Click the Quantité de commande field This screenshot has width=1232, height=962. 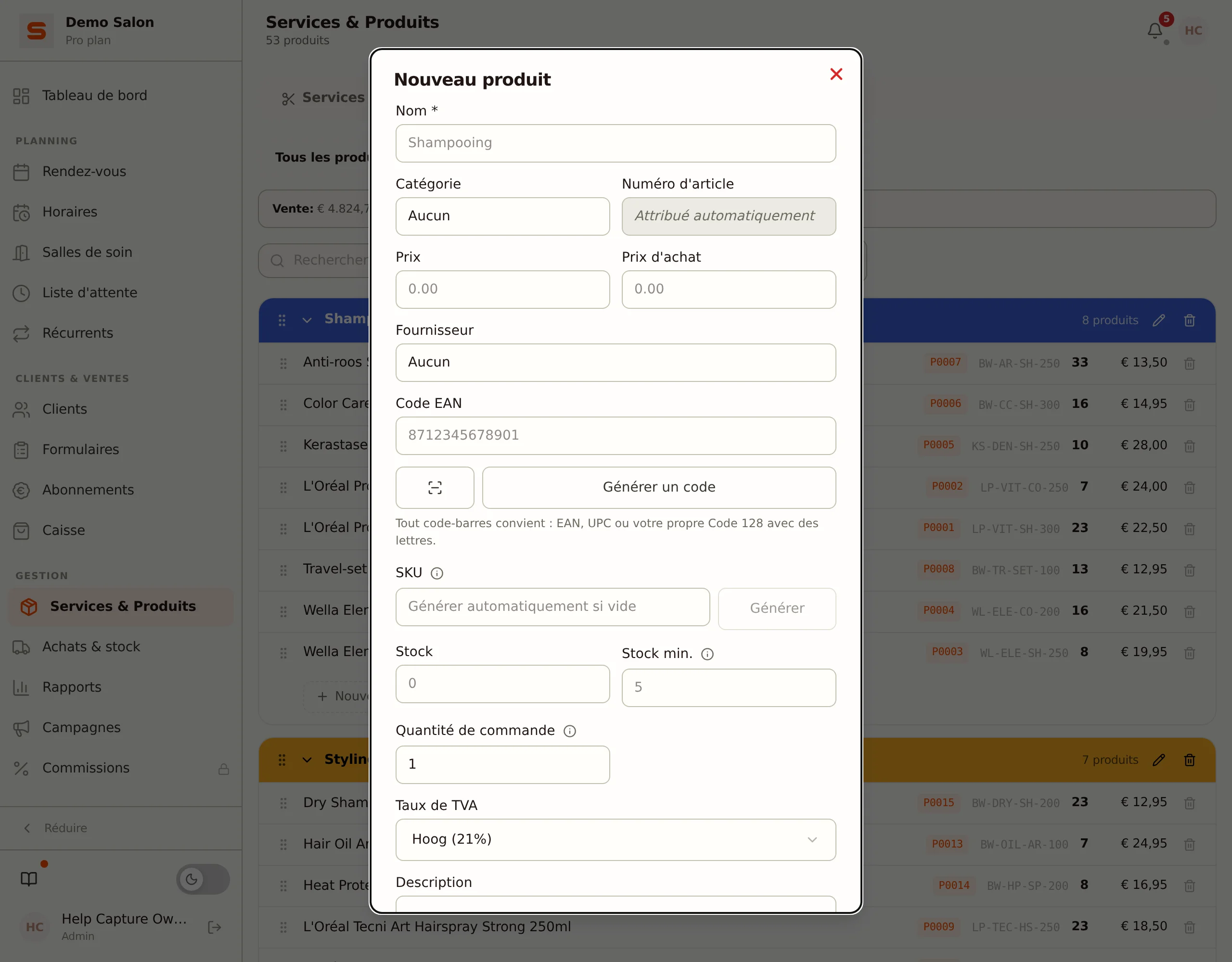[502, 765]
